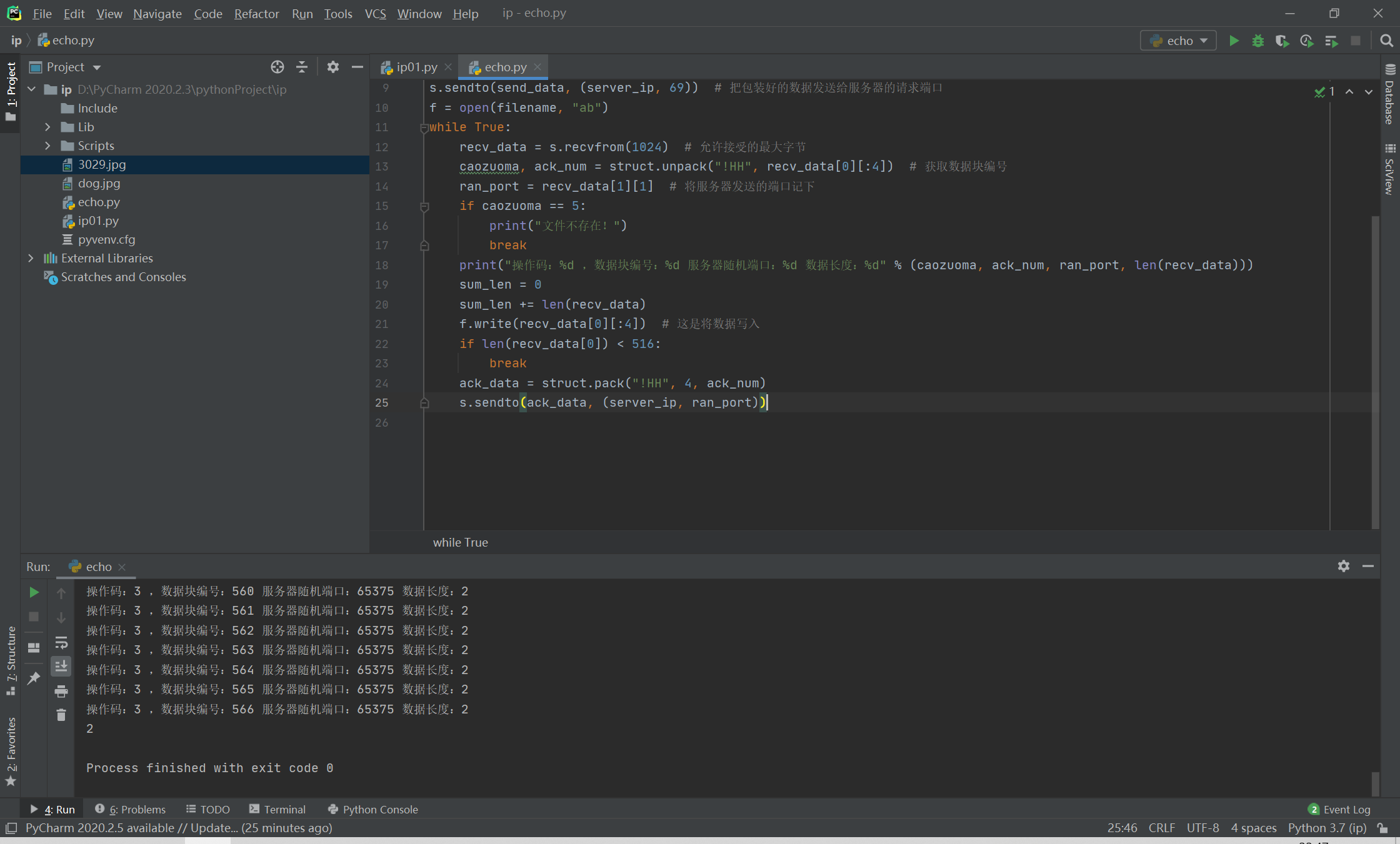The height and width of the screenshot is (844, 1400).
Task: Click the concurrency diagram run icon
Action: pos(1331,41)
